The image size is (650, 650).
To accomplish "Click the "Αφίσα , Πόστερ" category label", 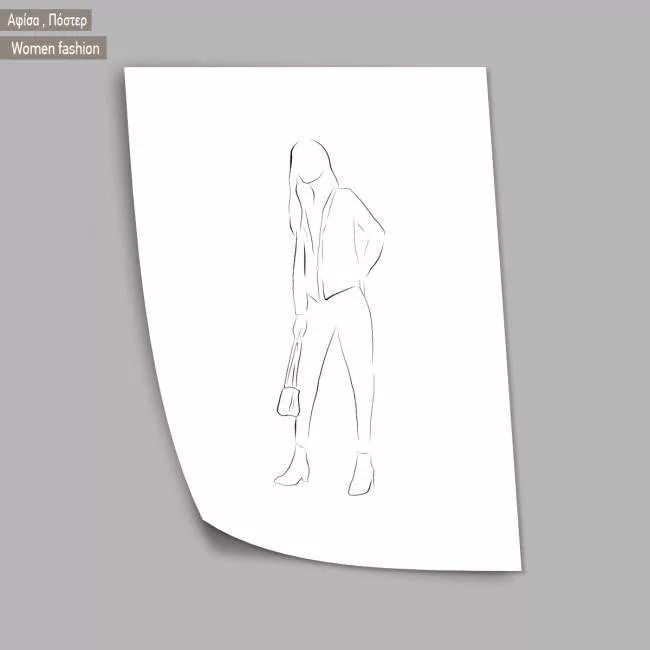I will 47,20.
